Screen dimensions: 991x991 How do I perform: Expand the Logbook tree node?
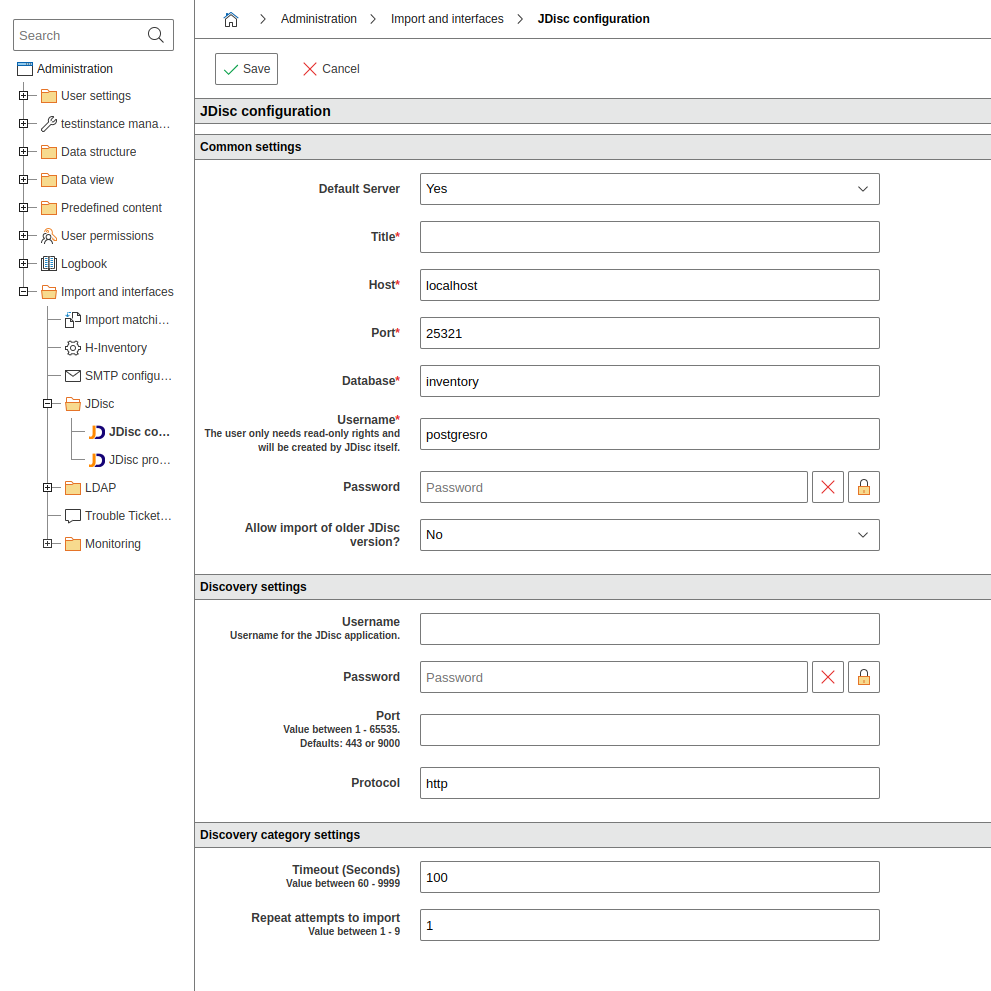(x=23, y=264)
